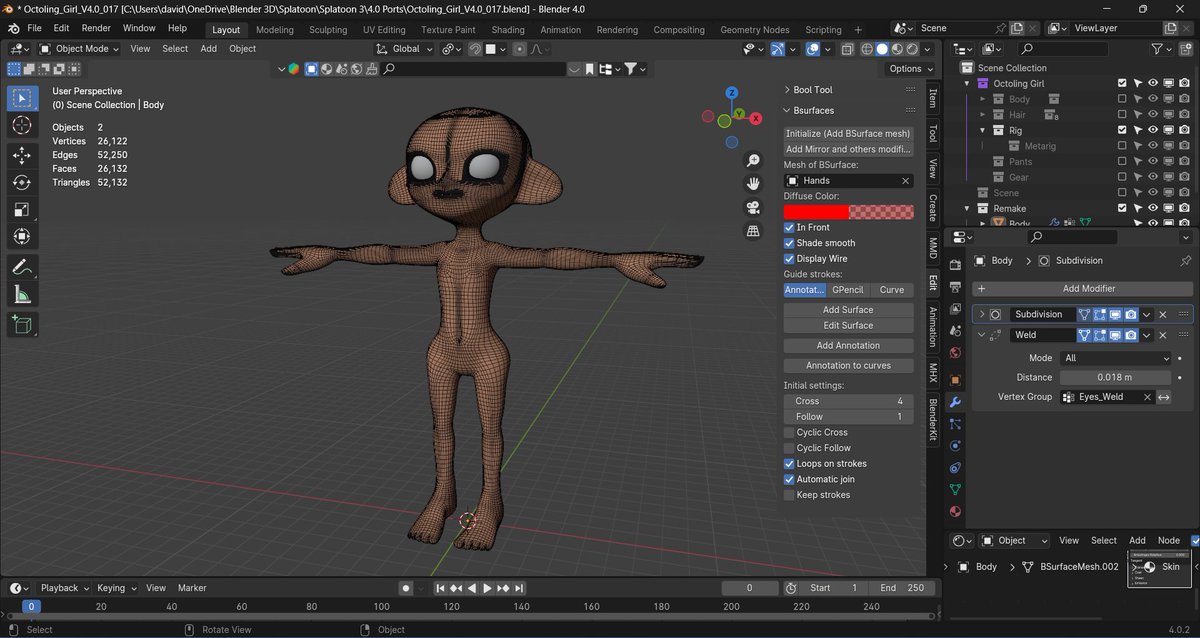Screen dimensions: 1200x638
Task: Select the Move tool
Action: 22,155
